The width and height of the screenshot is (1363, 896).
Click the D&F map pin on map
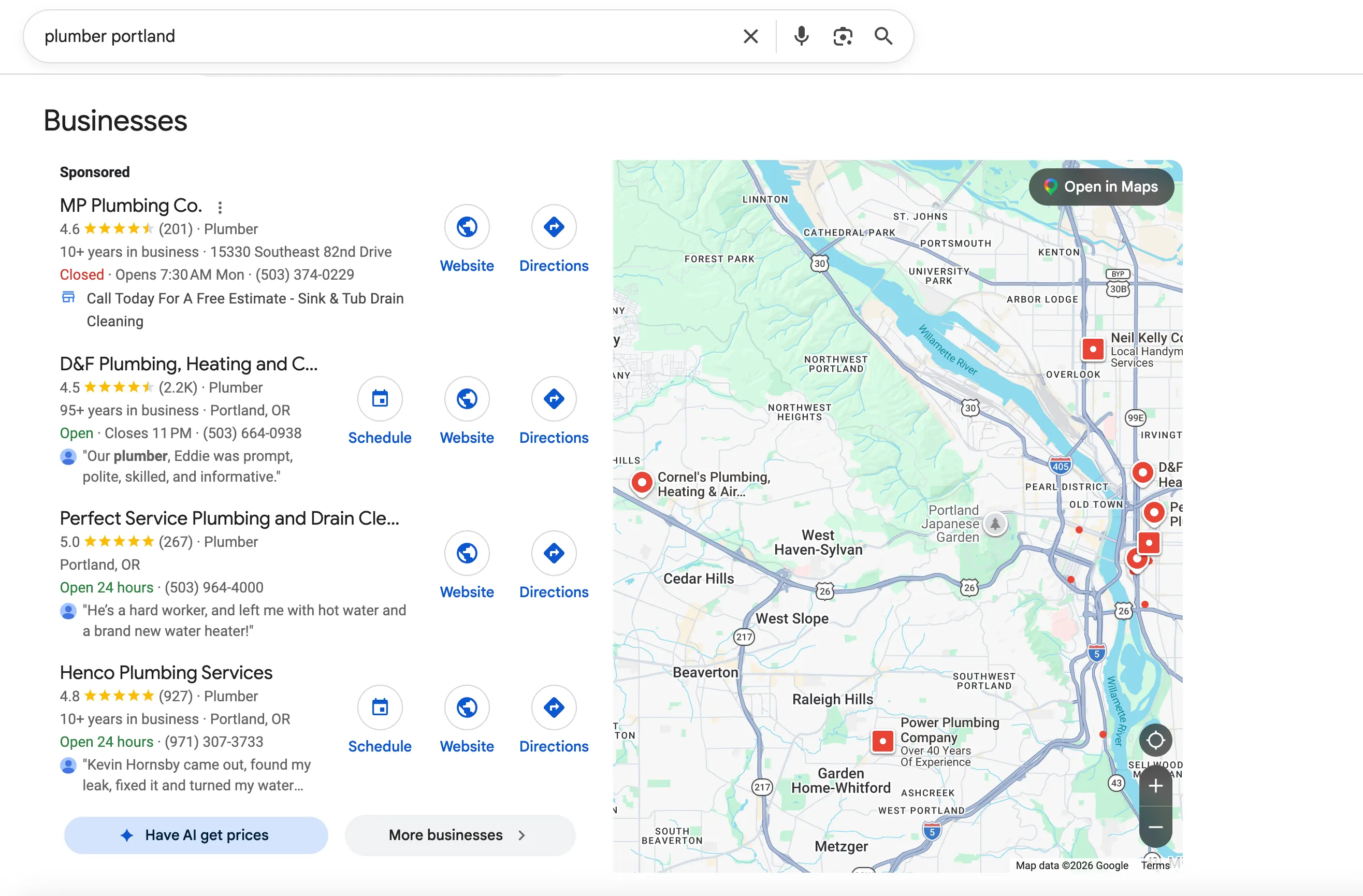[x=1142, y=473]
